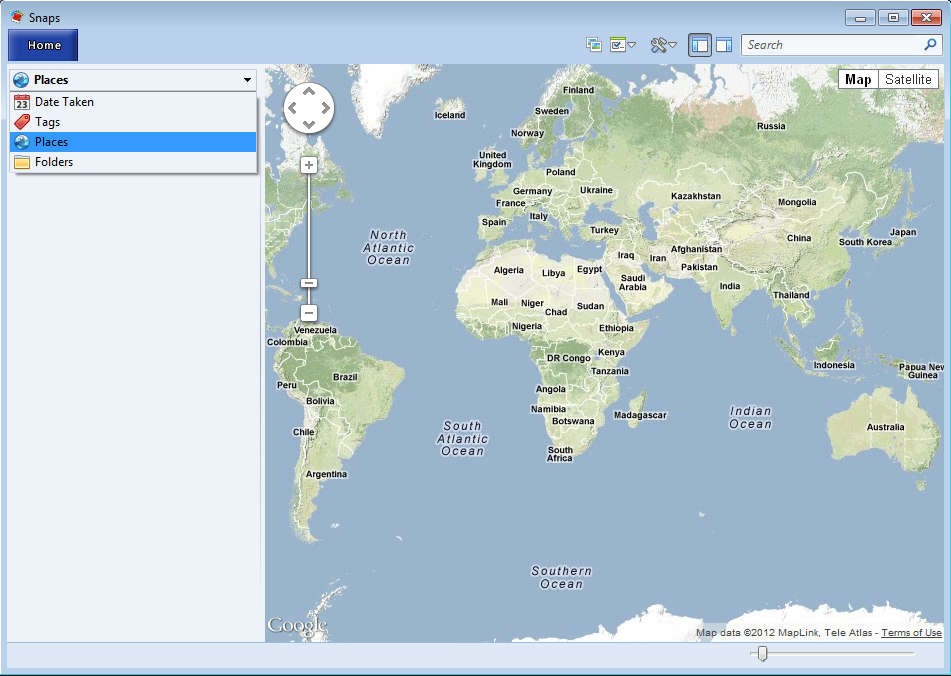Pan the map down with arrow
Image resolution: width=951 pixels, height=676 pixels.
(309, 123)
